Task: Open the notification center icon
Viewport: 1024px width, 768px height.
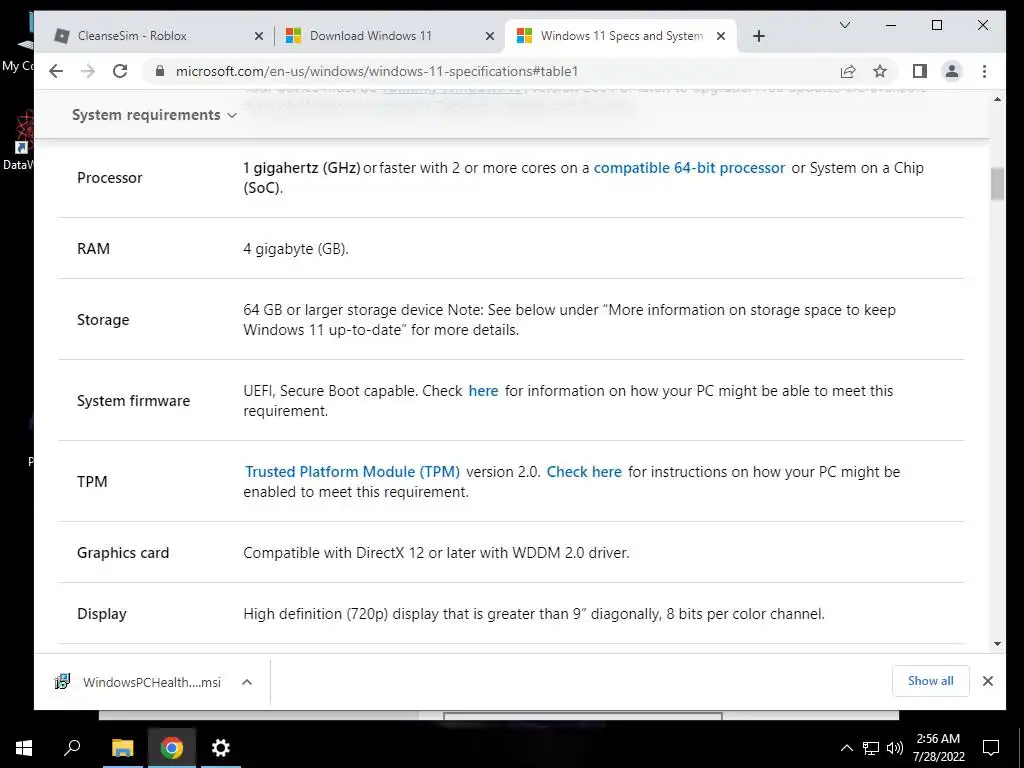Action: click(x=991, y=748)
